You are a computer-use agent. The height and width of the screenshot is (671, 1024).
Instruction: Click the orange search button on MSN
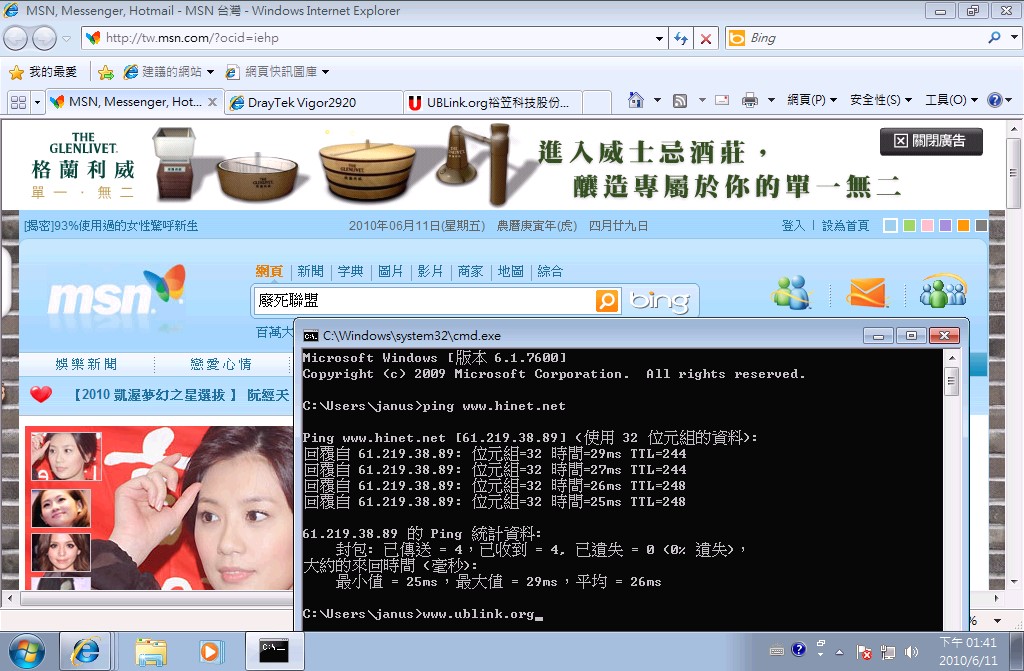click(607, 301)
